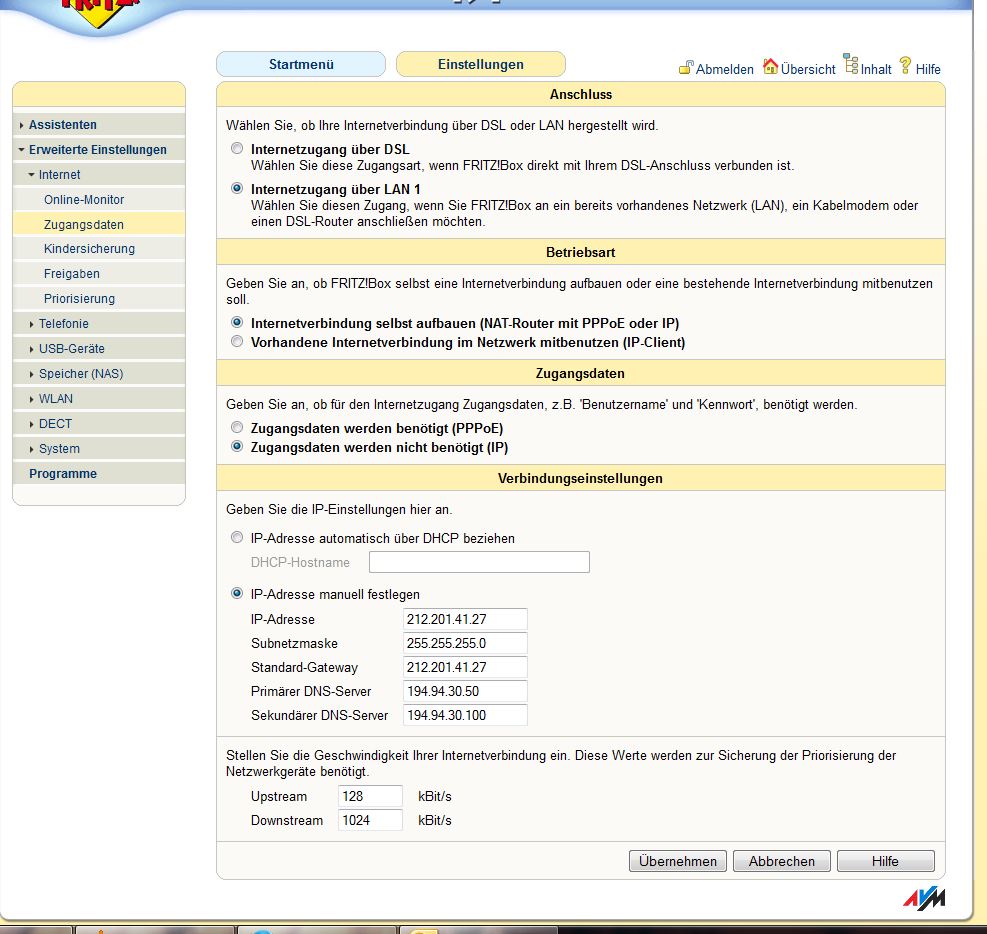This screenshot has height=934, width=987.
Task: Click the Primärer DNS-Server field
Action: point(465,691)
